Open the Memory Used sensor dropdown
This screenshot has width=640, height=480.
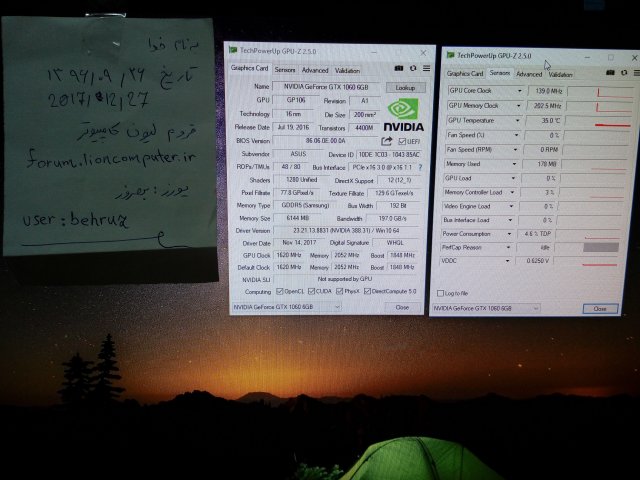click(x=514, y=164)
